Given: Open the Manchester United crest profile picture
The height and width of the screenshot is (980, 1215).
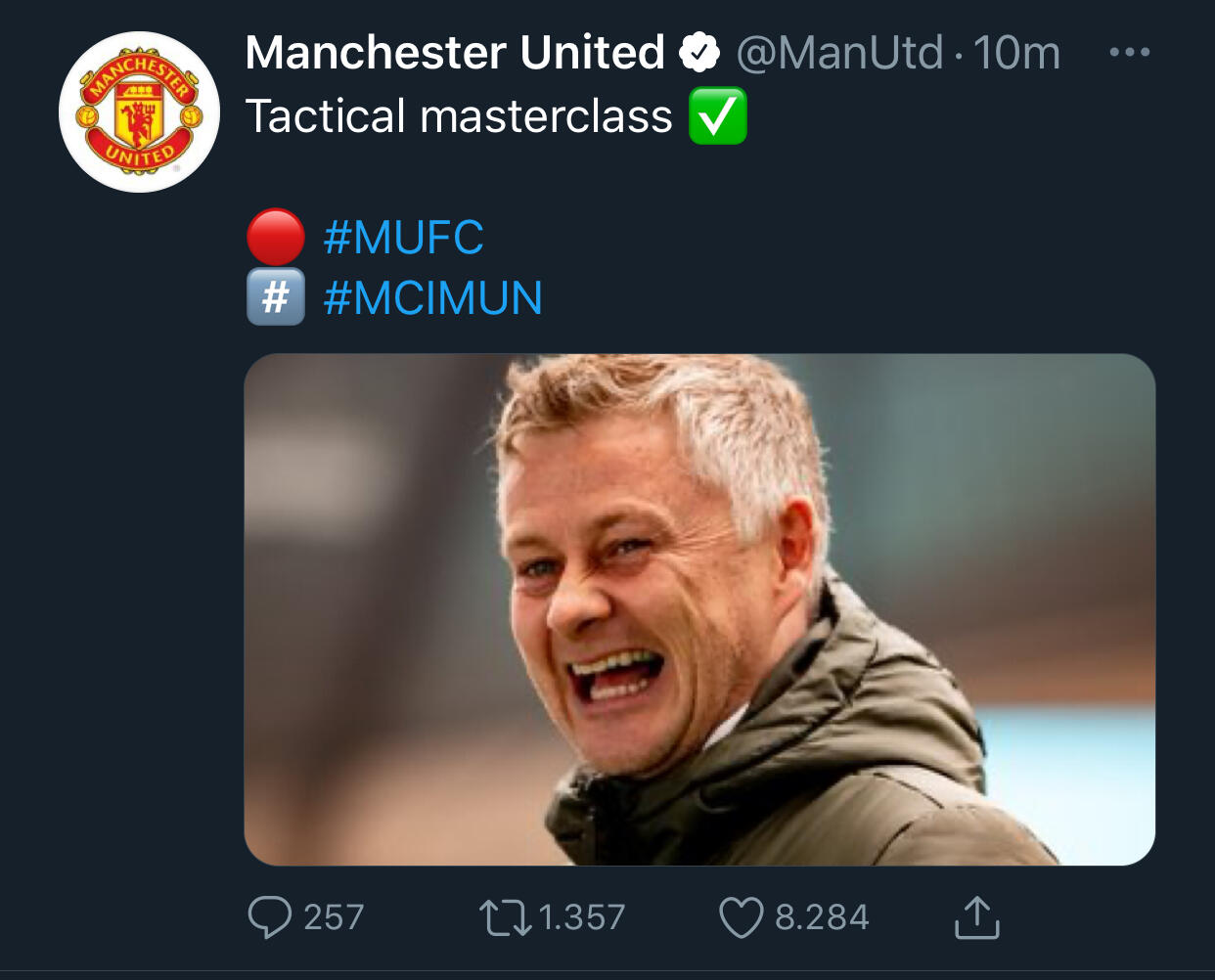Looking at the screenshot, I should [139, 112].
